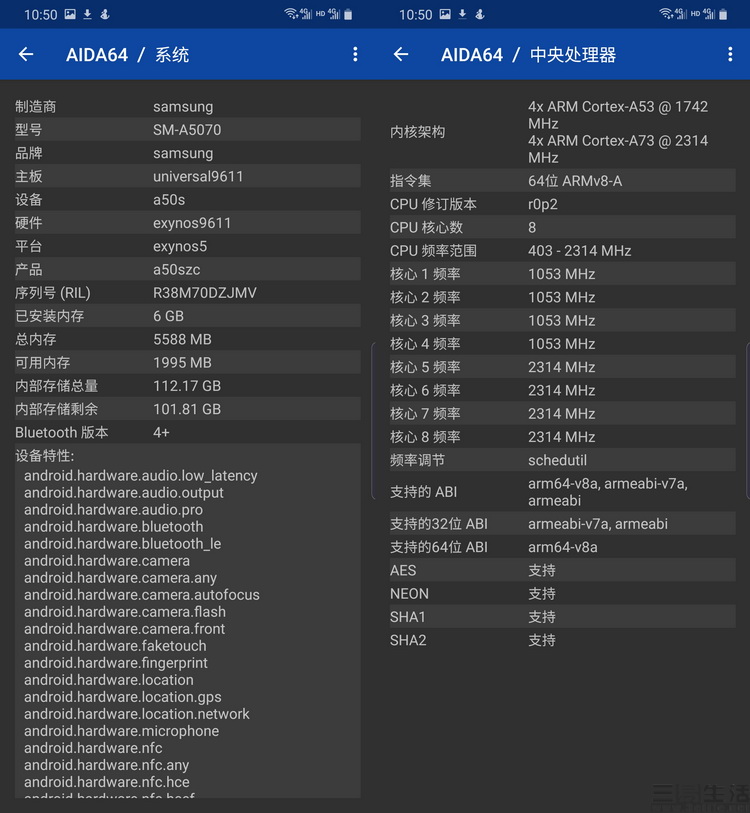Tap the 设备特性 heading
Viewport: 750px width, 813px height.
click(x=45, y=456)
